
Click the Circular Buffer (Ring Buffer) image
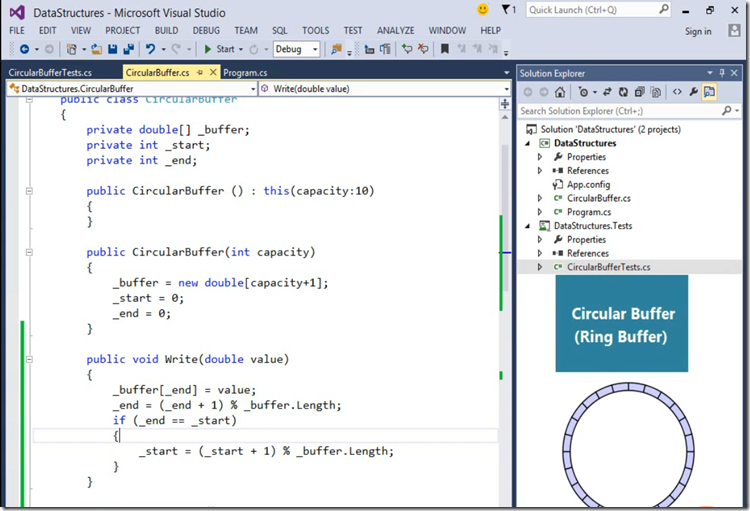click(x=622, y=323)
